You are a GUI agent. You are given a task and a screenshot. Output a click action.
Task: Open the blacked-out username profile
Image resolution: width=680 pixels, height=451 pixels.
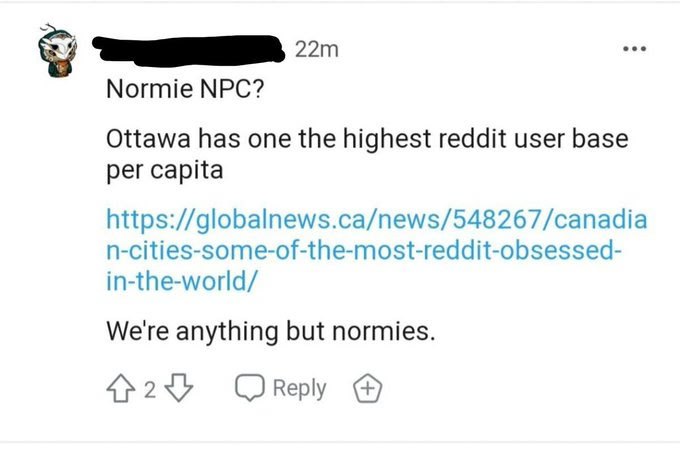(x=189, y=50)
